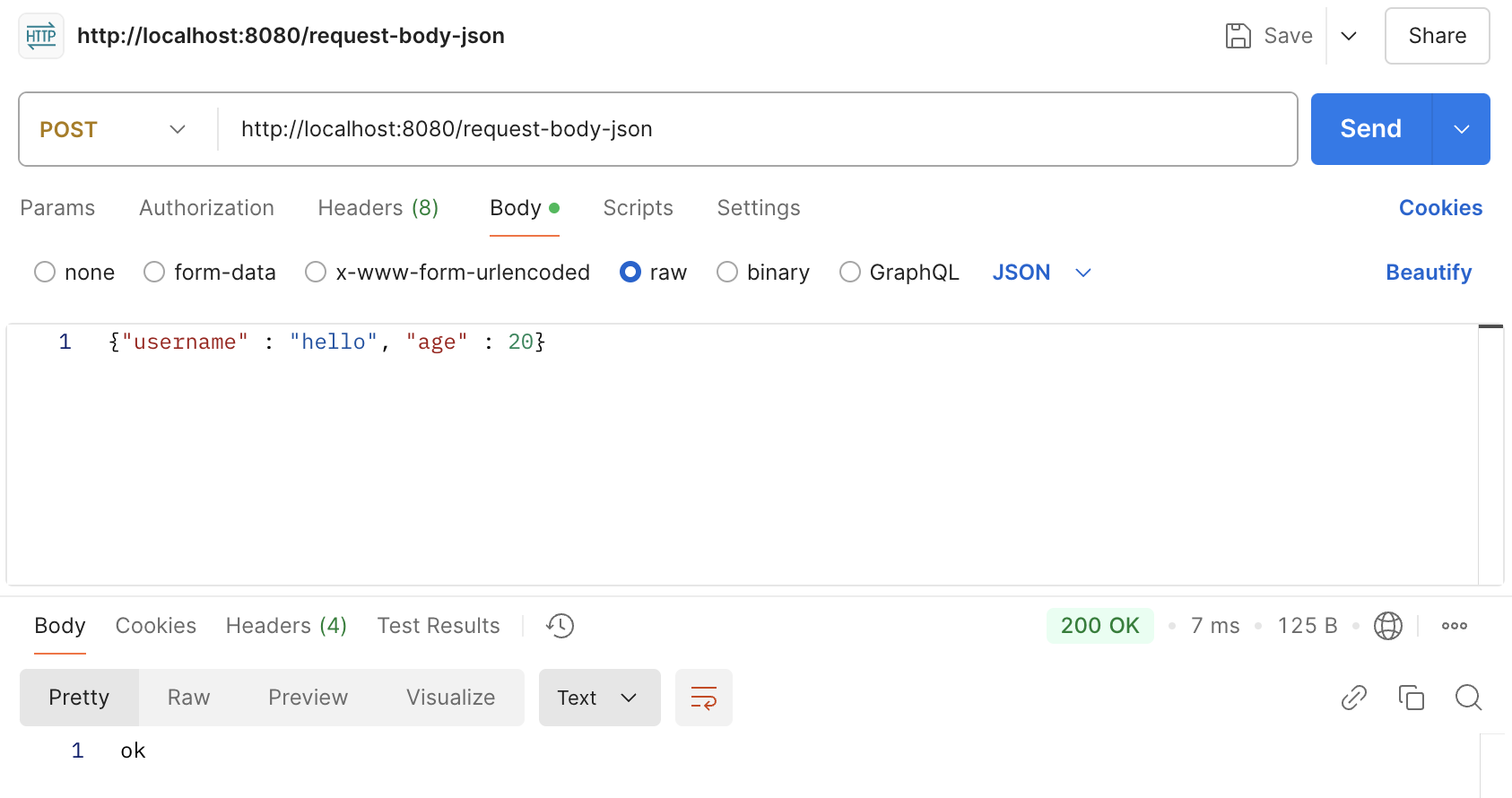The image size is (1512, 798).
Task: Click into the JSON body editor text
Action: pyautogui.click(x=327, y=342)
